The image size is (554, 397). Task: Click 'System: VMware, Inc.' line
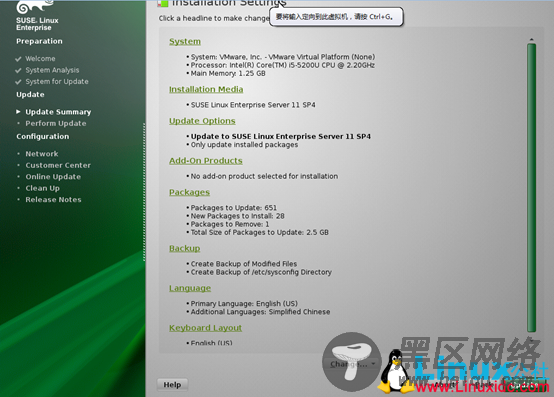tap(283, 57)
